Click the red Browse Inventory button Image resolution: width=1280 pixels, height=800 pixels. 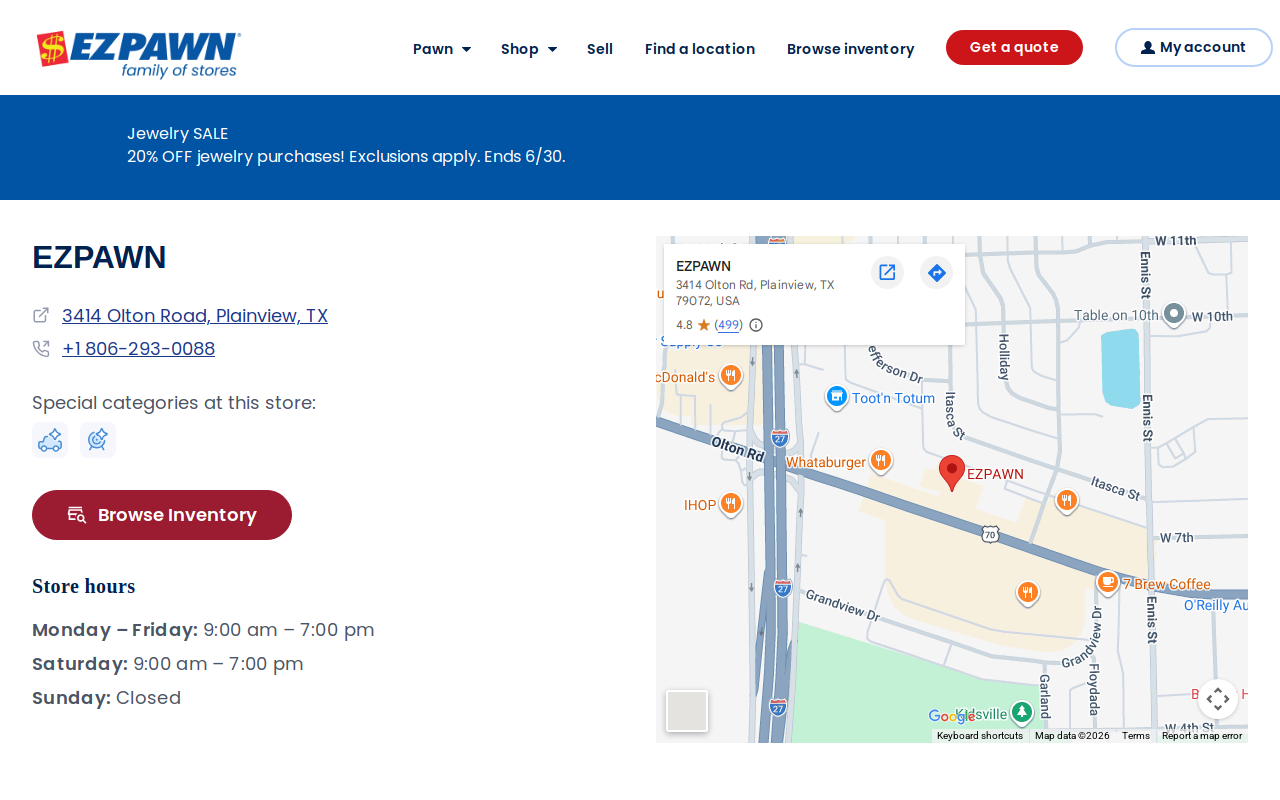tap(162, 515)
